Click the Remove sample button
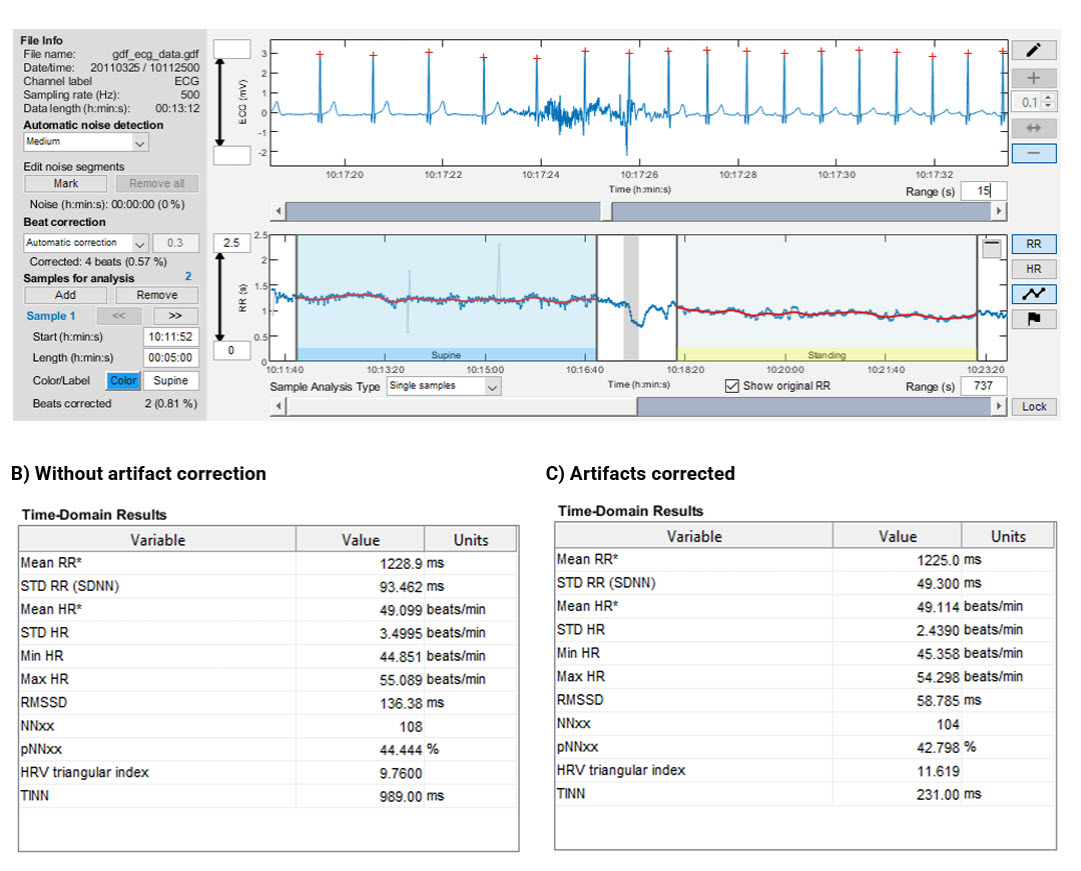 (156, 294)
